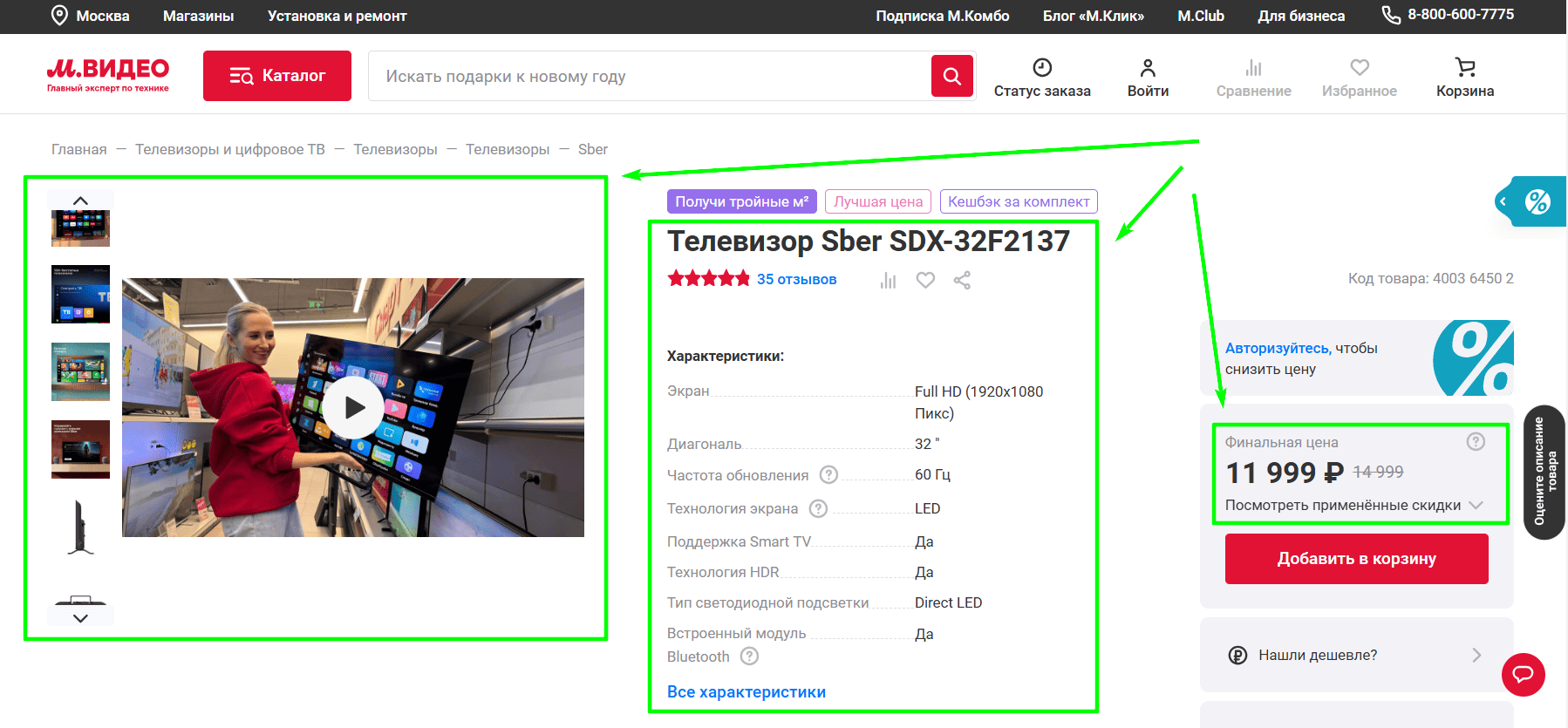Open Избранное heart icon in header
Screen dimensions: 1568x728
click(1360, 67)
